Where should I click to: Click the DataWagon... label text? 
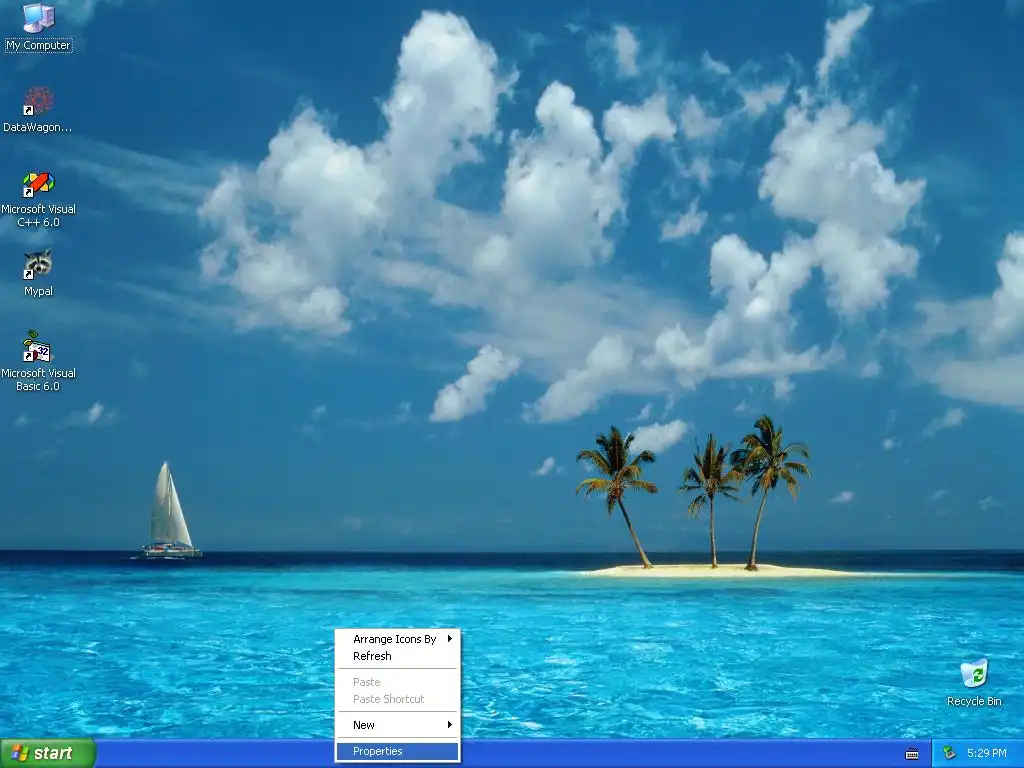[38, 127]
